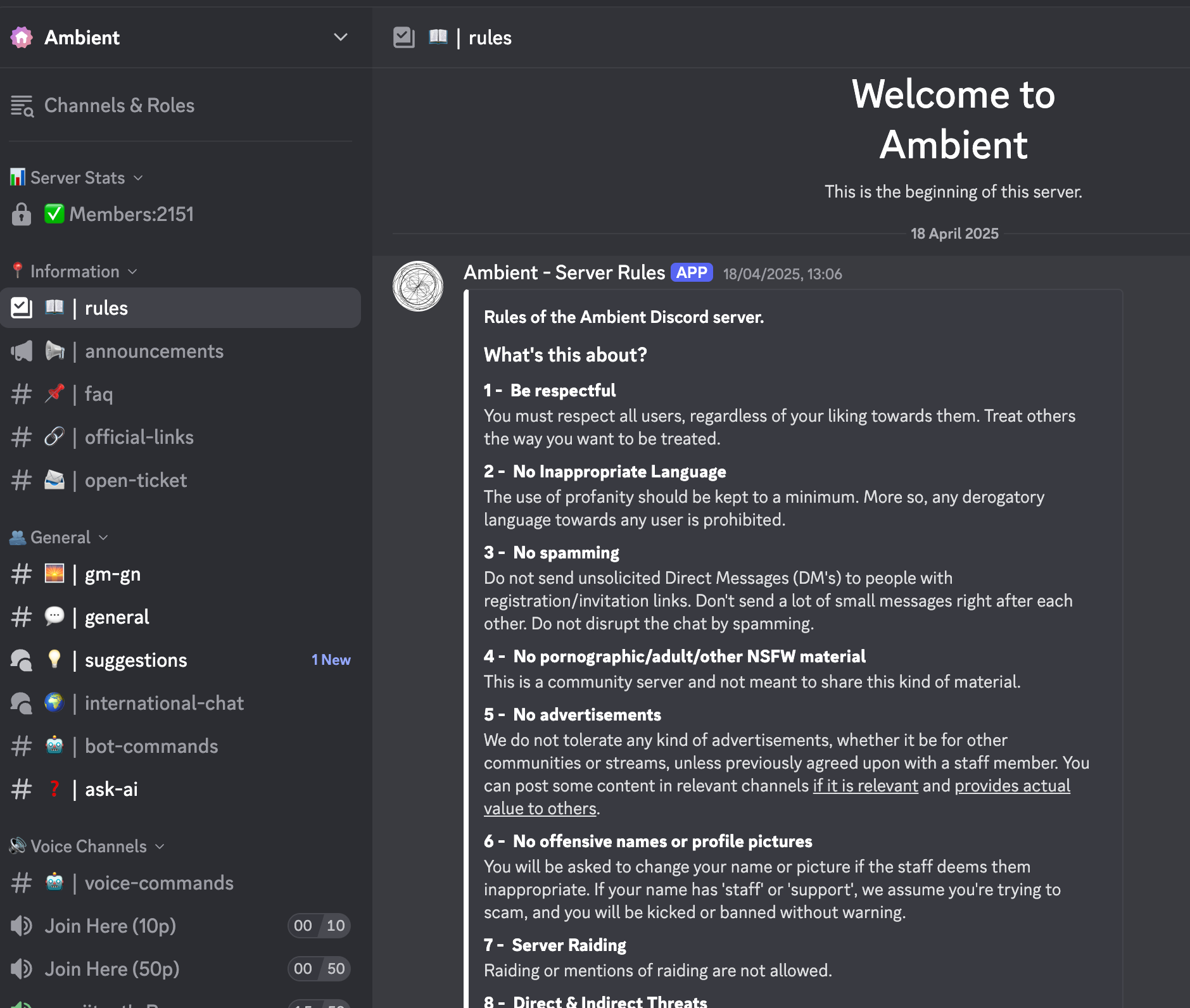Collapse the Information category
Viewport: 1190px width, 1008px height.
pyautogui.click(x=75, y=272)
